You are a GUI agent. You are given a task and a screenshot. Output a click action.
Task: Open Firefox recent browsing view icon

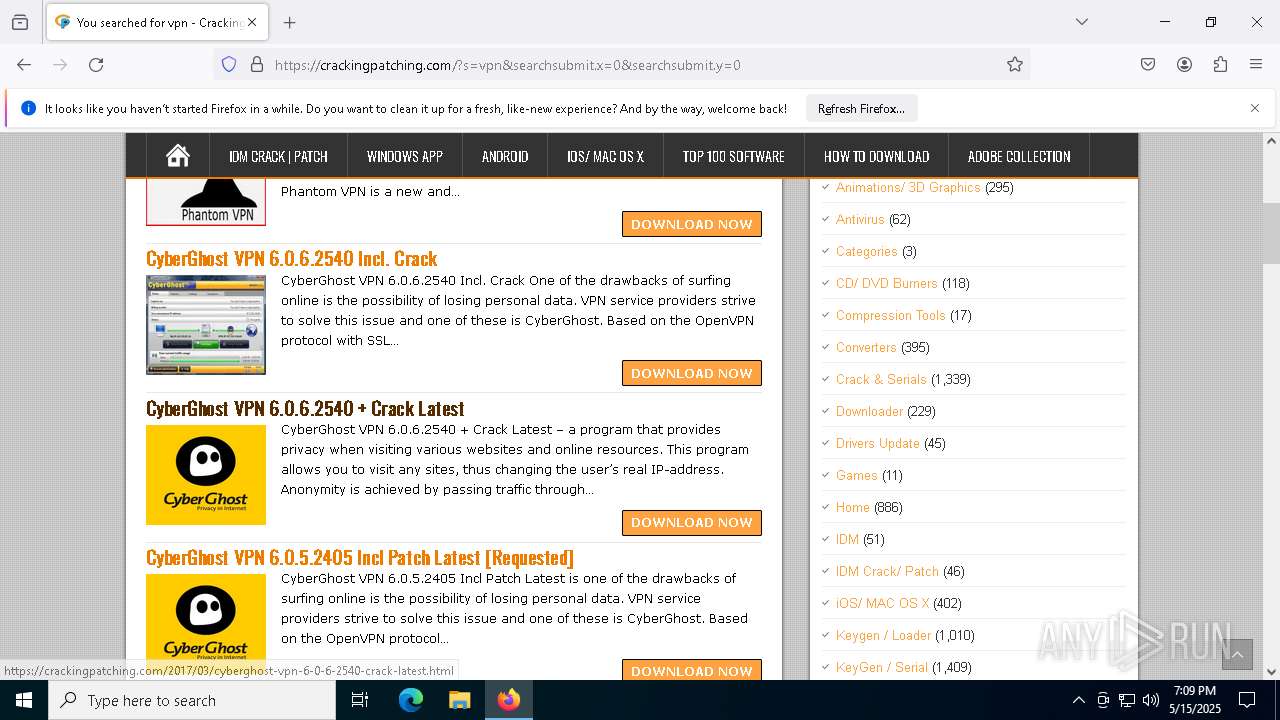click(x=20, y=22)
